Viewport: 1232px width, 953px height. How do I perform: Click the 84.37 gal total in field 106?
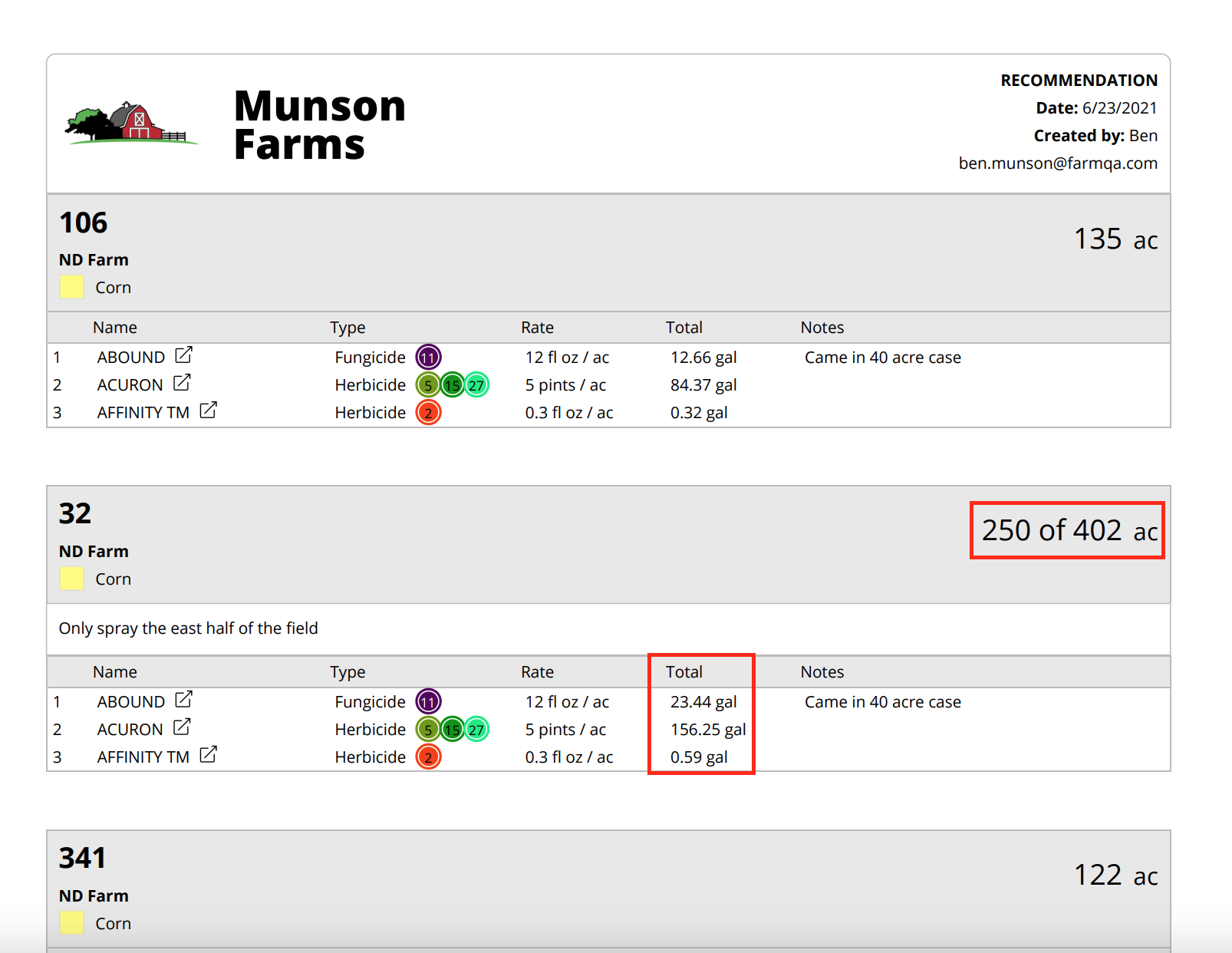coord(703,385)
